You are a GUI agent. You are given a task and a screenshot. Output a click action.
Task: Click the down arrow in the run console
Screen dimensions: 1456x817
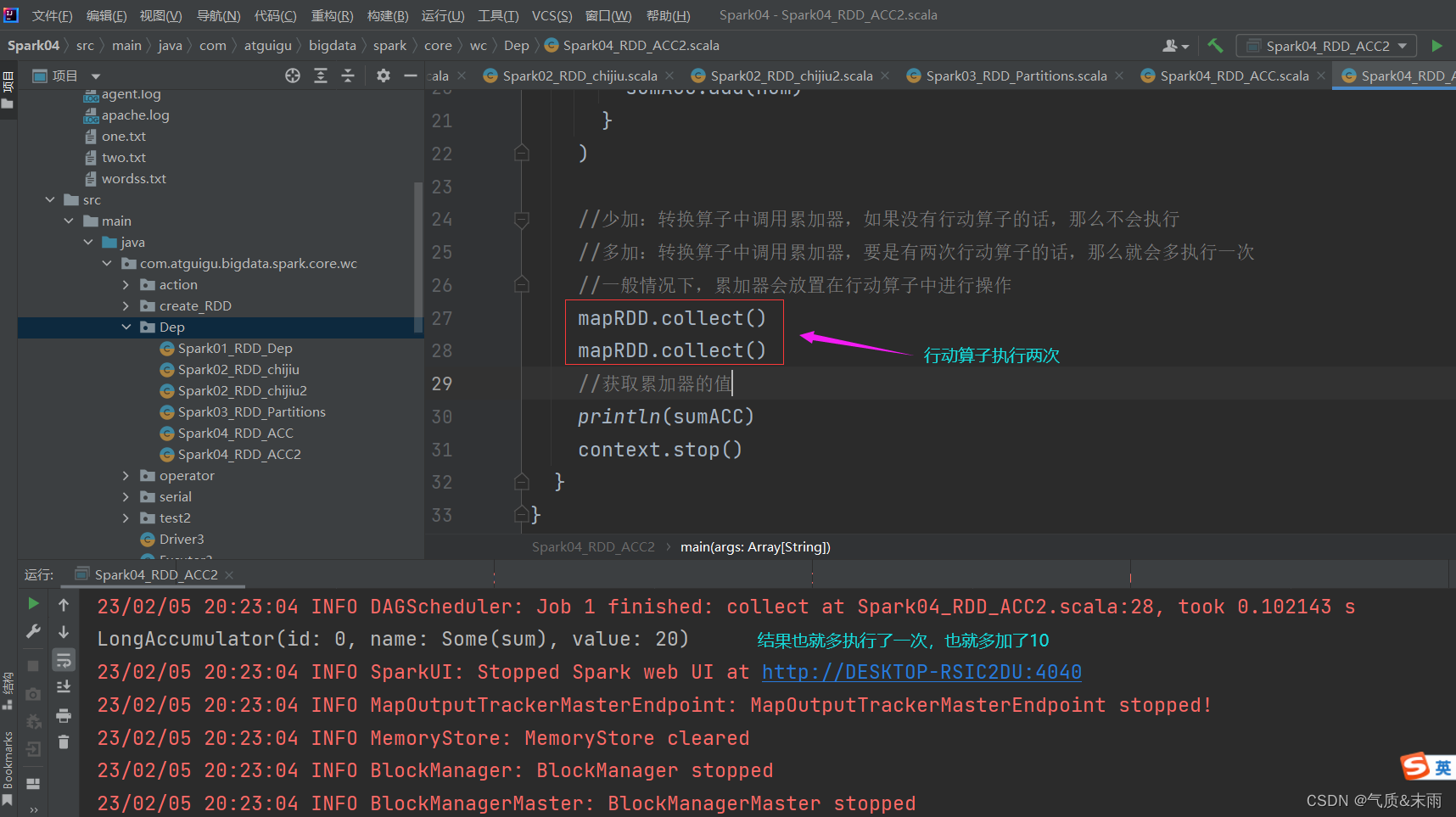coord(64,632)
